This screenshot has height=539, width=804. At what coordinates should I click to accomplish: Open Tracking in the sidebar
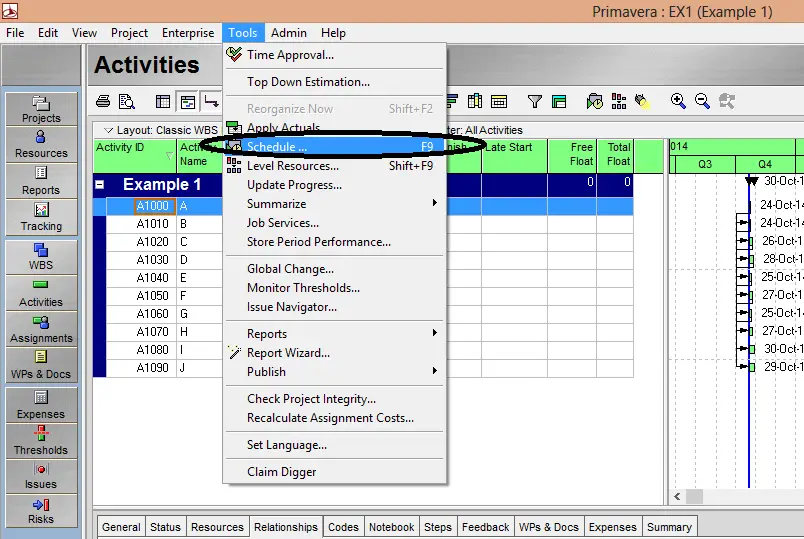click(41, 217)
